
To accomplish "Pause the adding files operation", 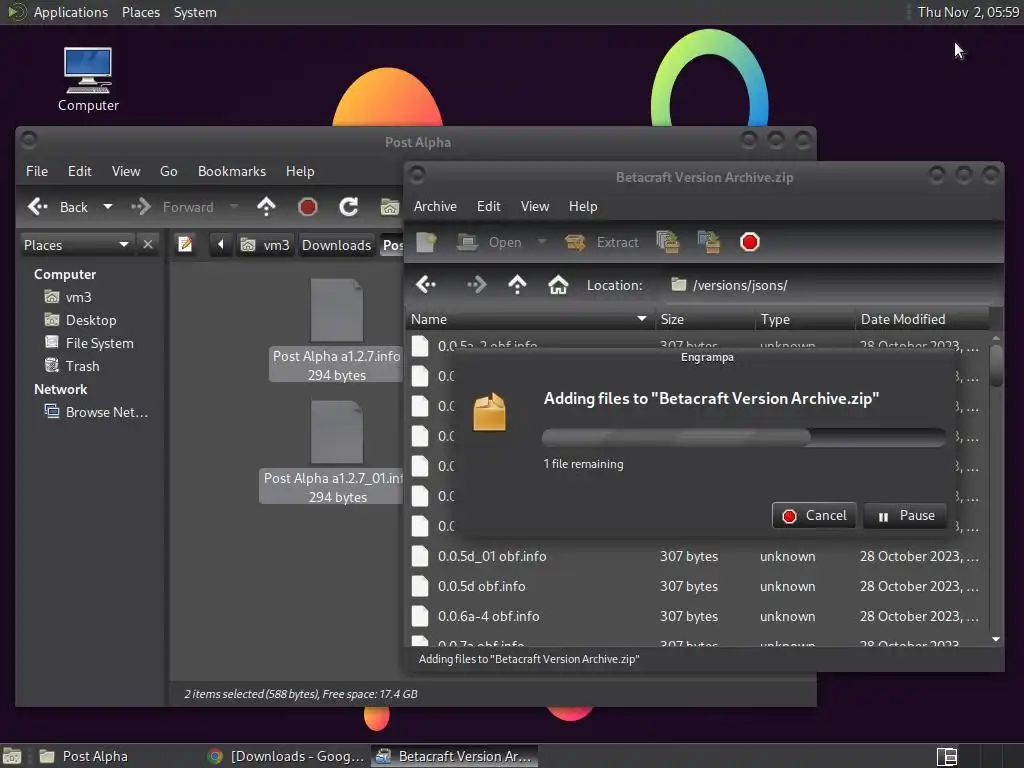I will tap(905, 516).
